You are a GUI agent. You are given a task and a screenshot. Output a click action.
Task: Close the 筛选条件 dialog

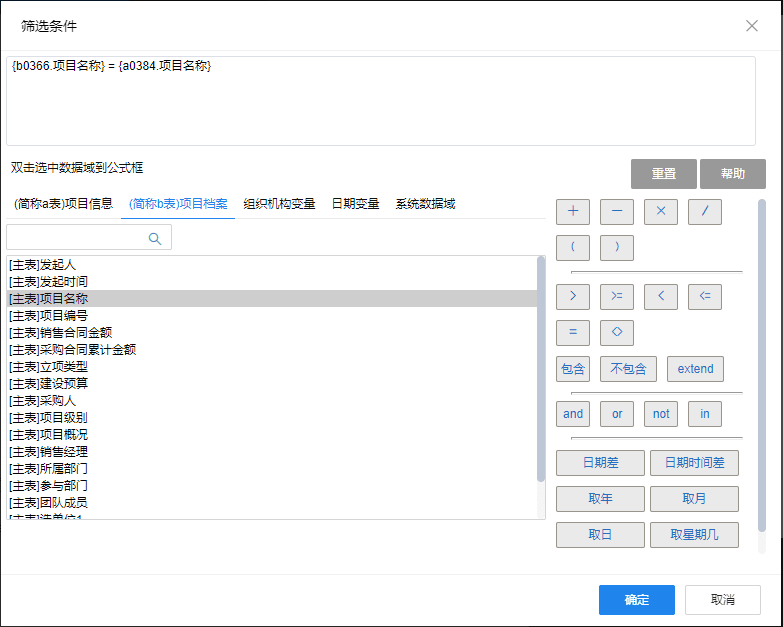pos(752,26)
